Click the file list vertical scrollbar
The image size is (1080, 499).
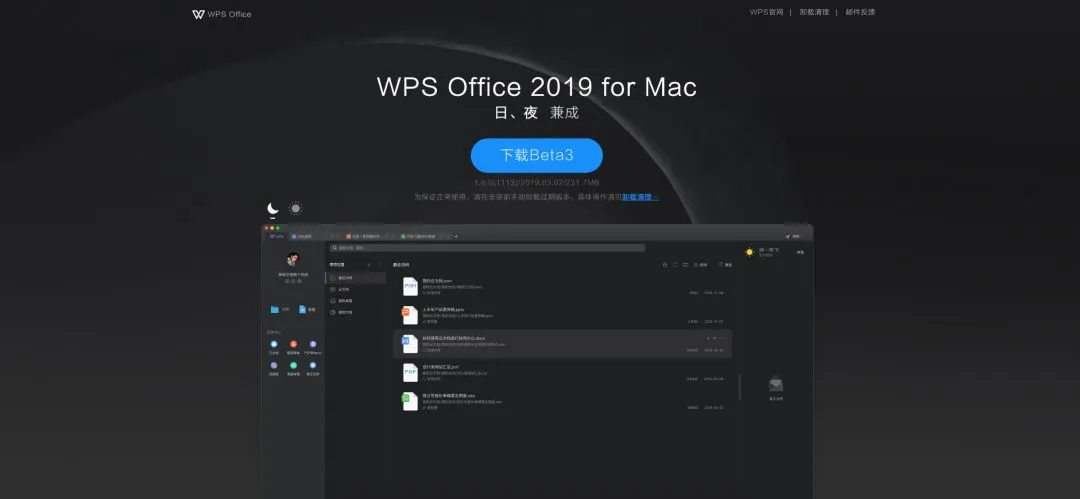click(740, 387)
